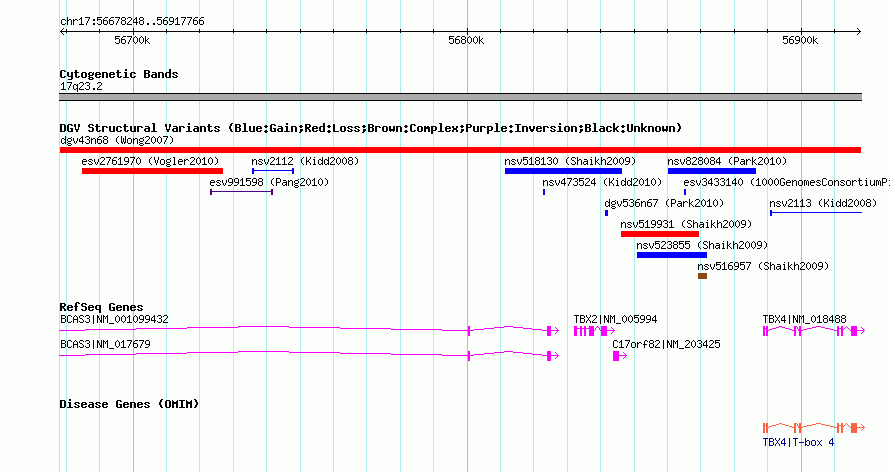The height and width of the screenshot is (472, 890).
Task: Select the esv991598 (Pang2010) purple inversion bar
Action: point(241,192)
